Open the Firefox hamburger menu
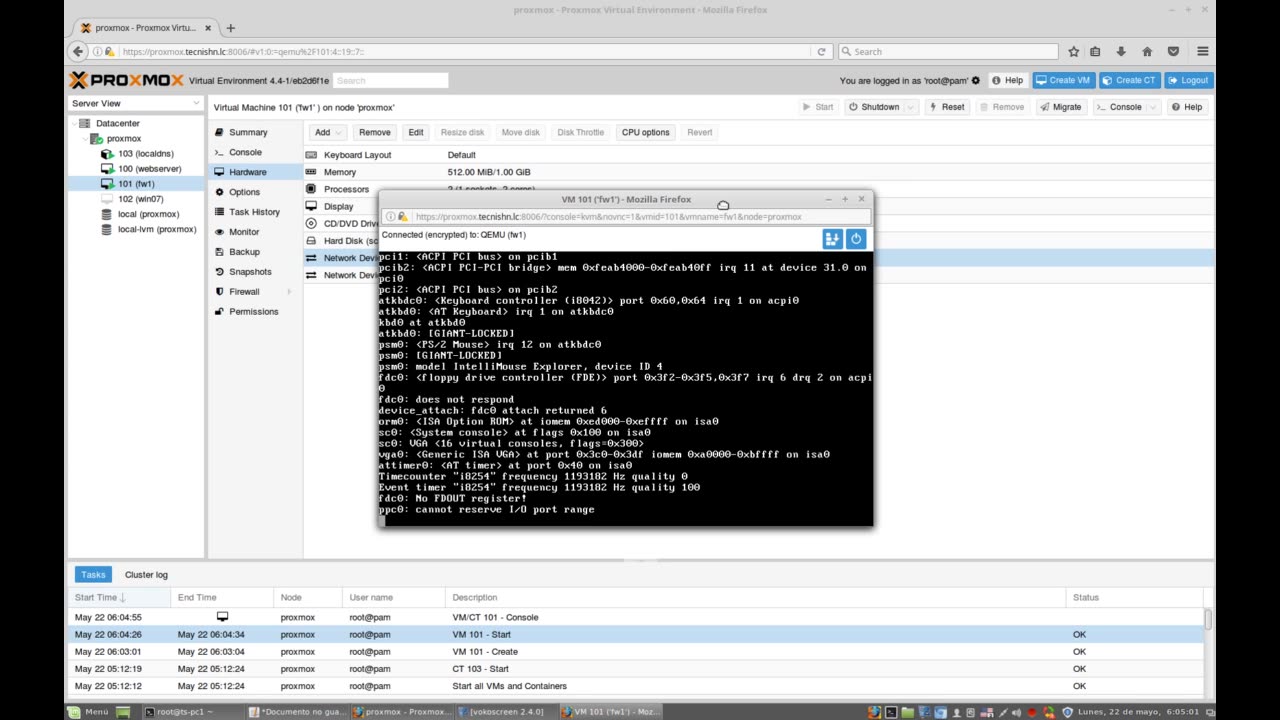The height and width of the screenshot is (720, 1280). 1202,51
